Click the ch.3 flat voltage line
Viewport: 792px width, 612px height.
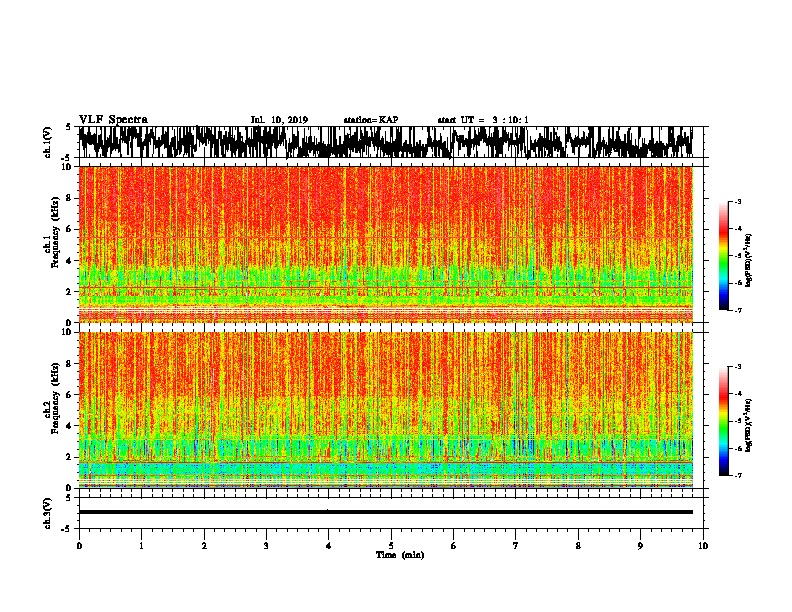click(386, 512)
